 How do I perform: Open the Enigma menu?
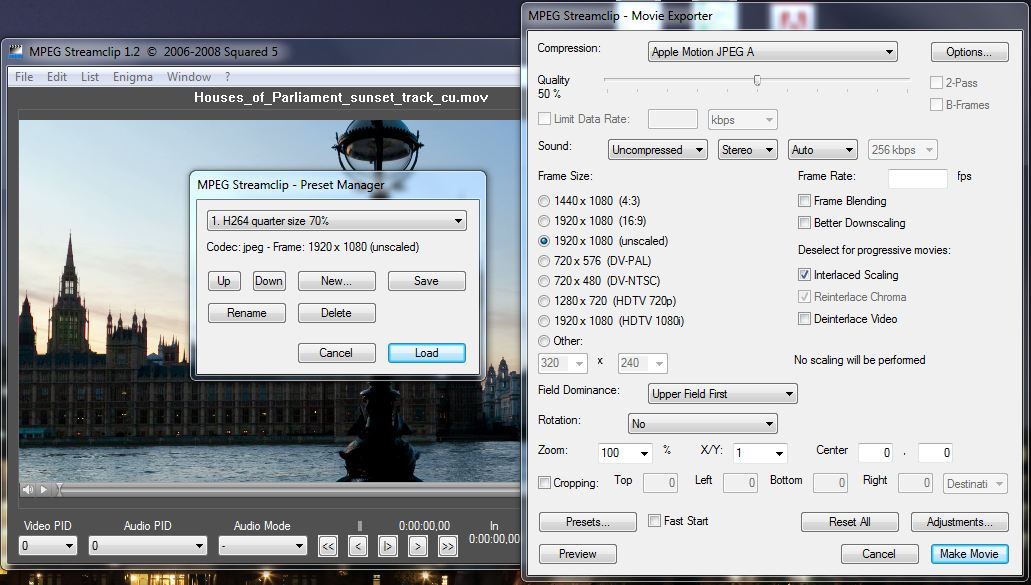(x=133, y=77)
